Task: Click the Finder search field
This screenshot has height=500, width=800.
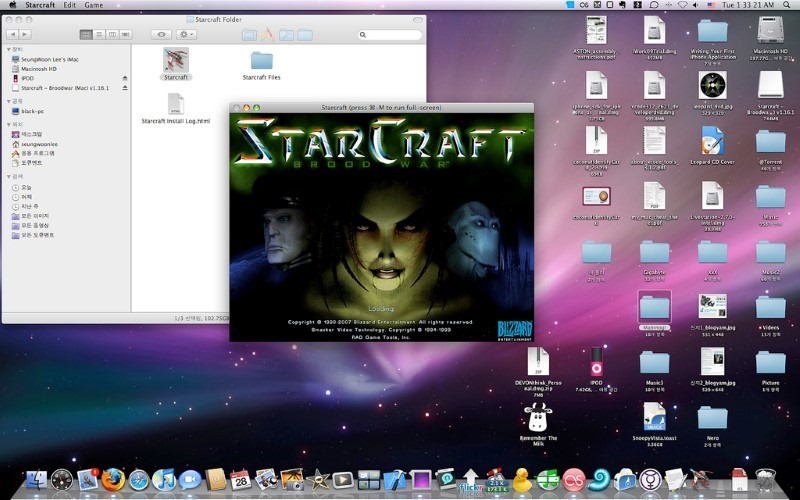Action: click(x=390, y=35)
